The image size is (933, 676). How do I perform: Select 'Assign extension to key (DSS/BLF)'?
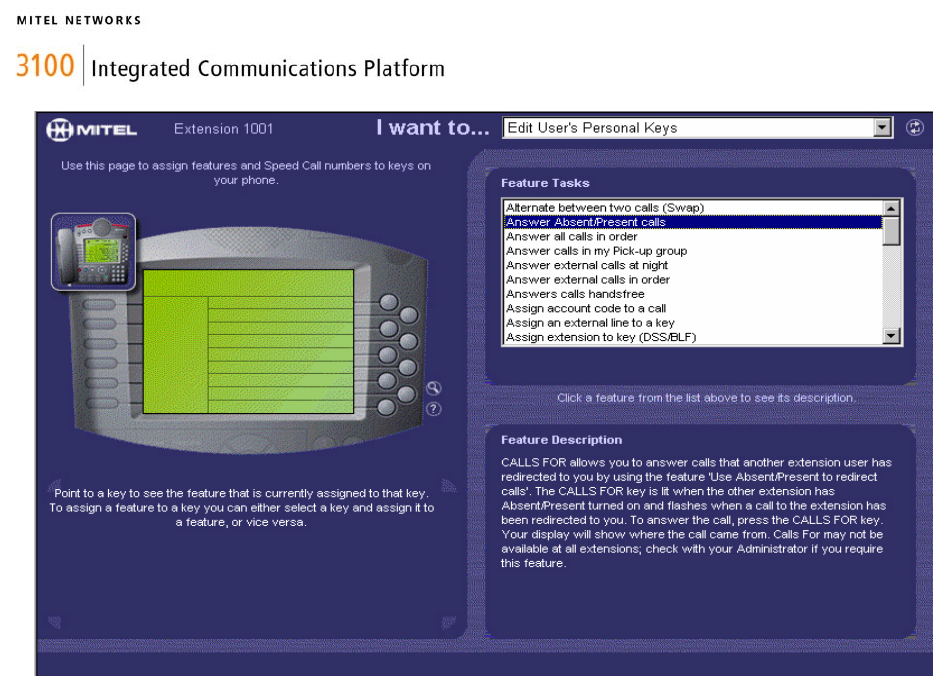click(693, 337)
